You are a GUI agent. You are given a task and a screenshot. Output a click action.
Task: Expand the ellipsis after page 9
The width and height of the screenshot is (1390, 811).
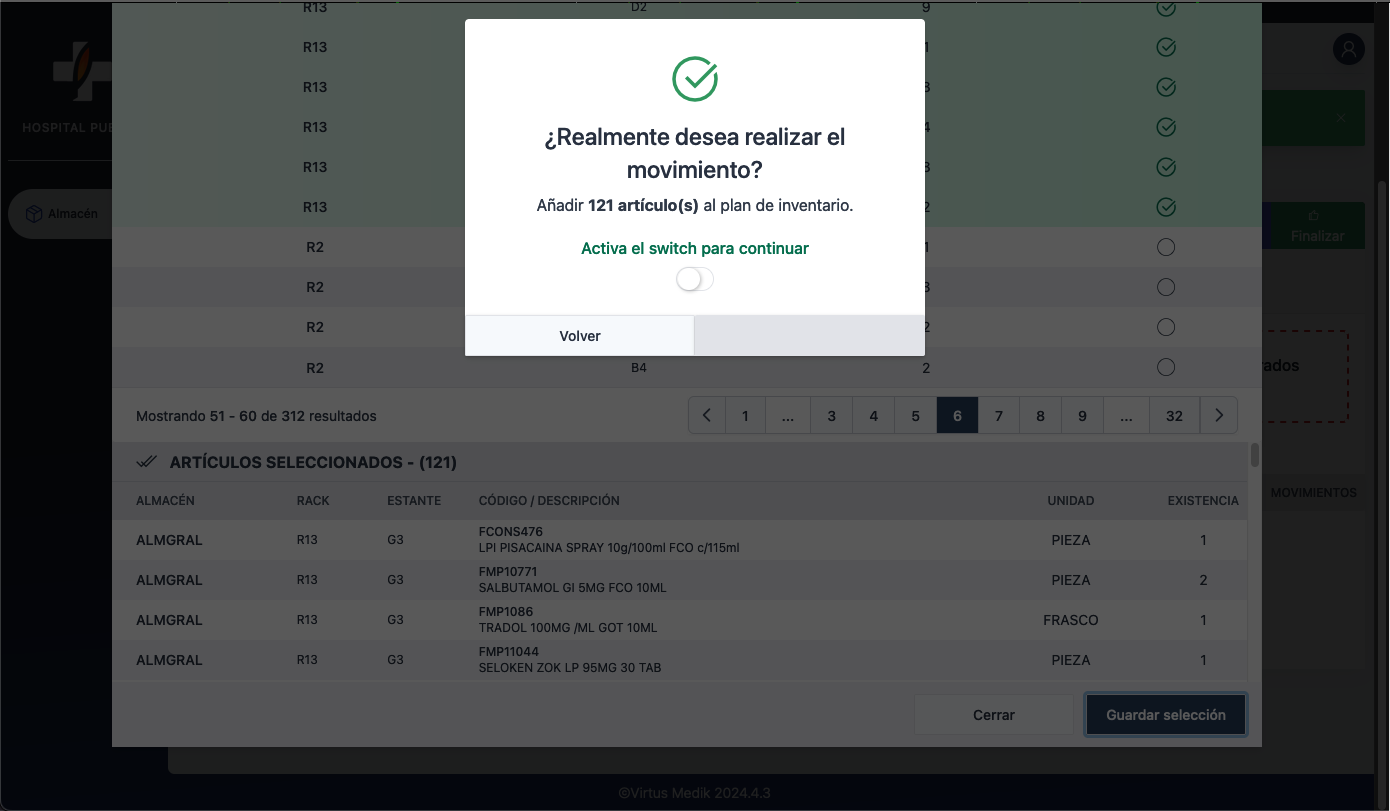coord(1126,416)
